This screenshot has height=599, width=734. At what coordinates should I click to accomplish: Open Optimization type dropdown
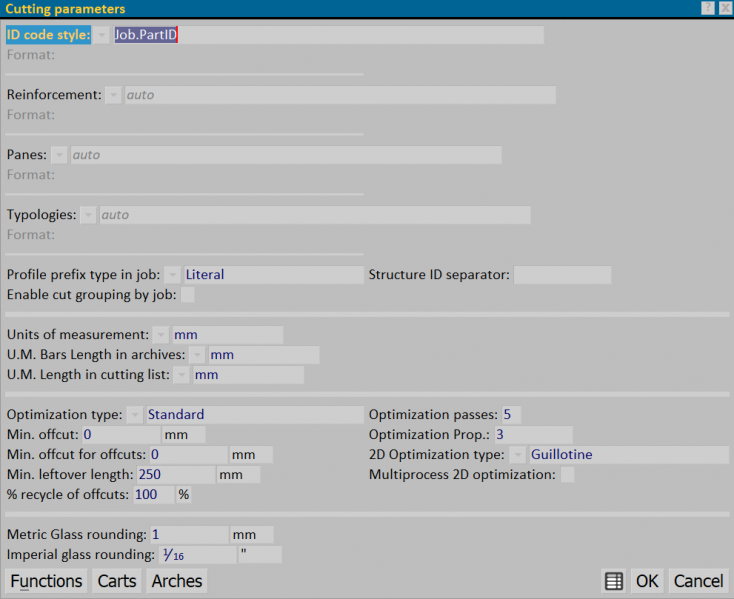(x=134, y=415)
